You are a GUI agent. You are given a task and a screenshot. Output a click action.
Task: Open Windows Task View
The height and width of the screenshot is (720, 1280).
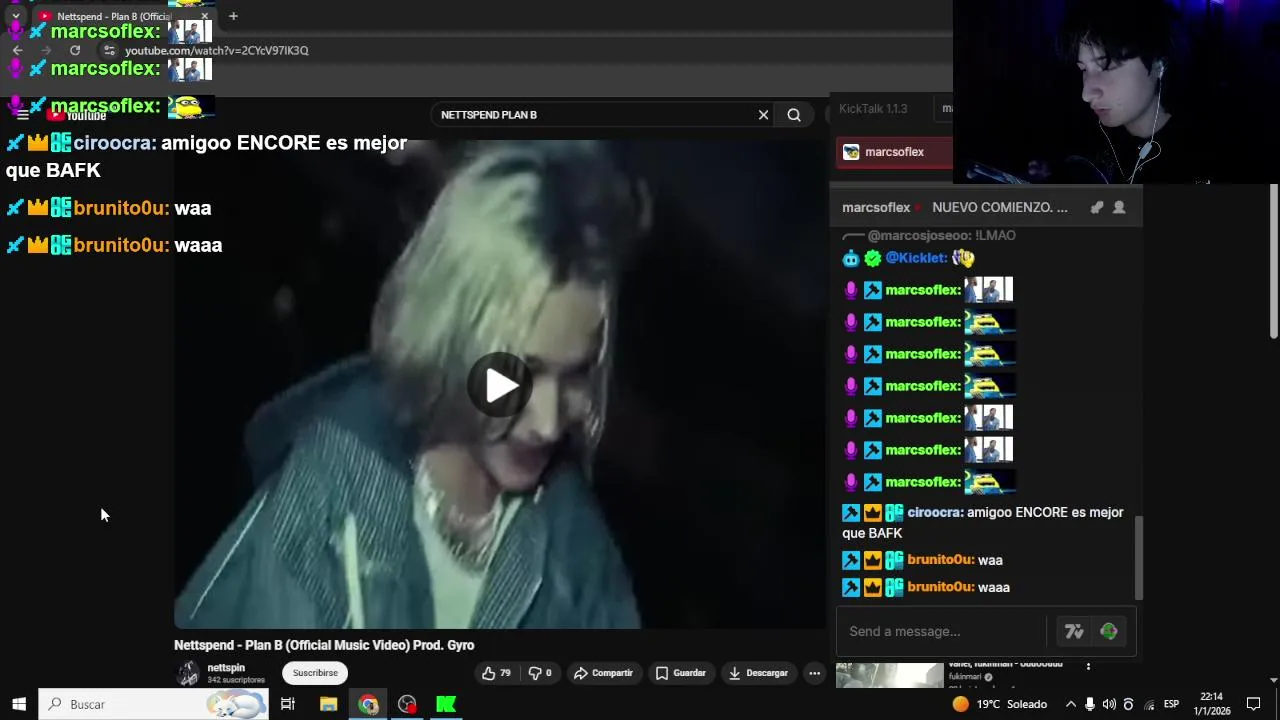287,704
